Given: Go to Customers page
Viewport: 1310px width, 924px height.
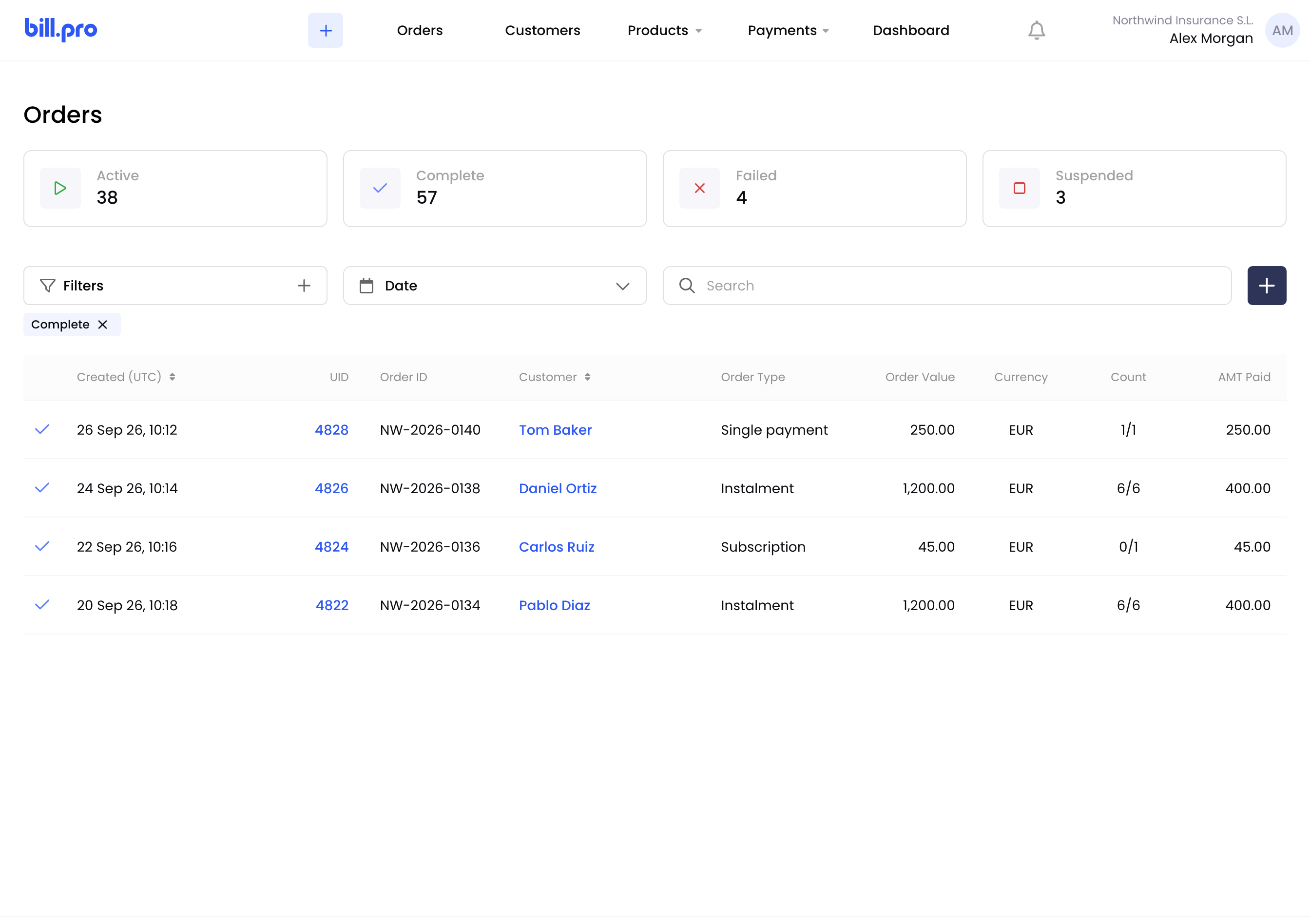Looking at the screenshot, I should click(x=542, y=30).
